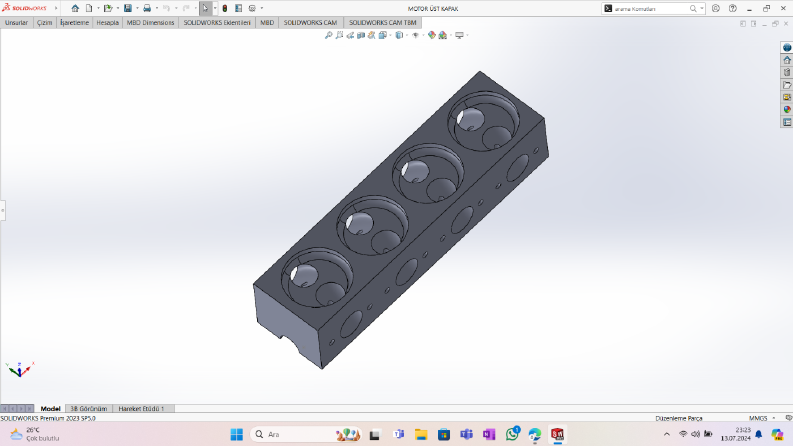The width and height of the screenshot is (793, 446).
Task: Switch to the MBD tab
Action: (x=267, y=23)
